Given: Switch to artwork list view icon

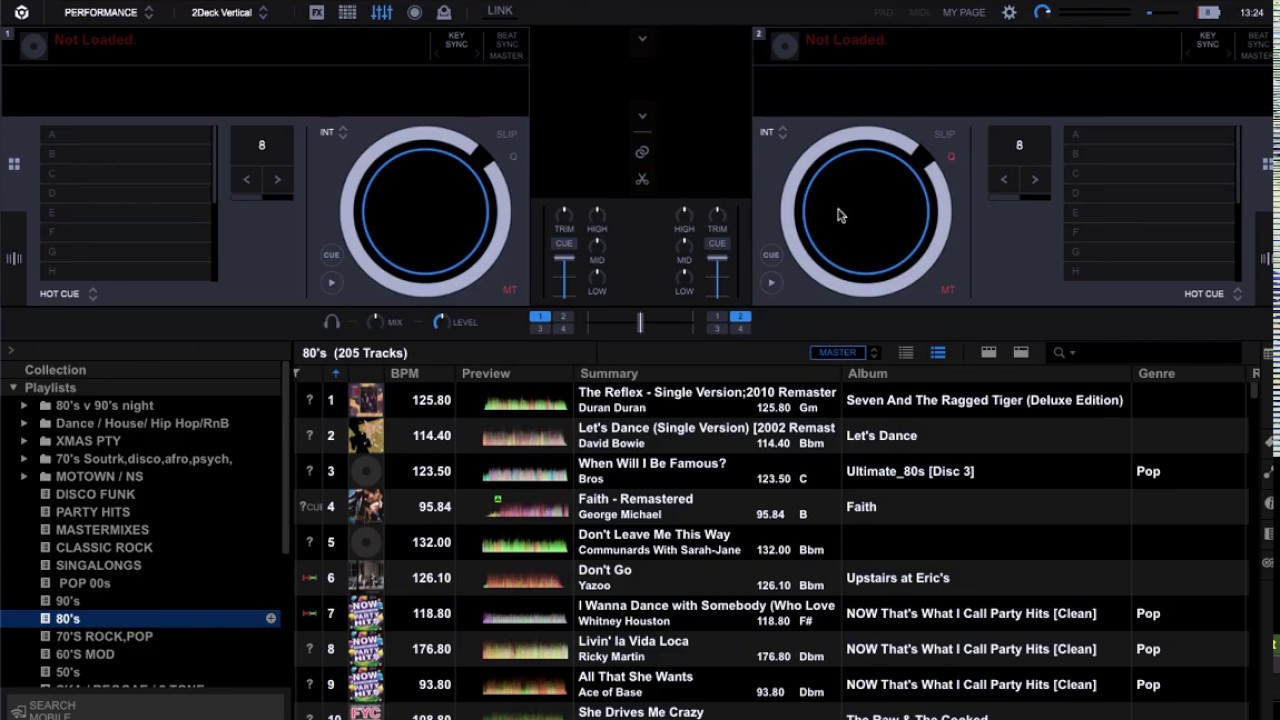Looking at the screenshot, I should click(938, 352).
